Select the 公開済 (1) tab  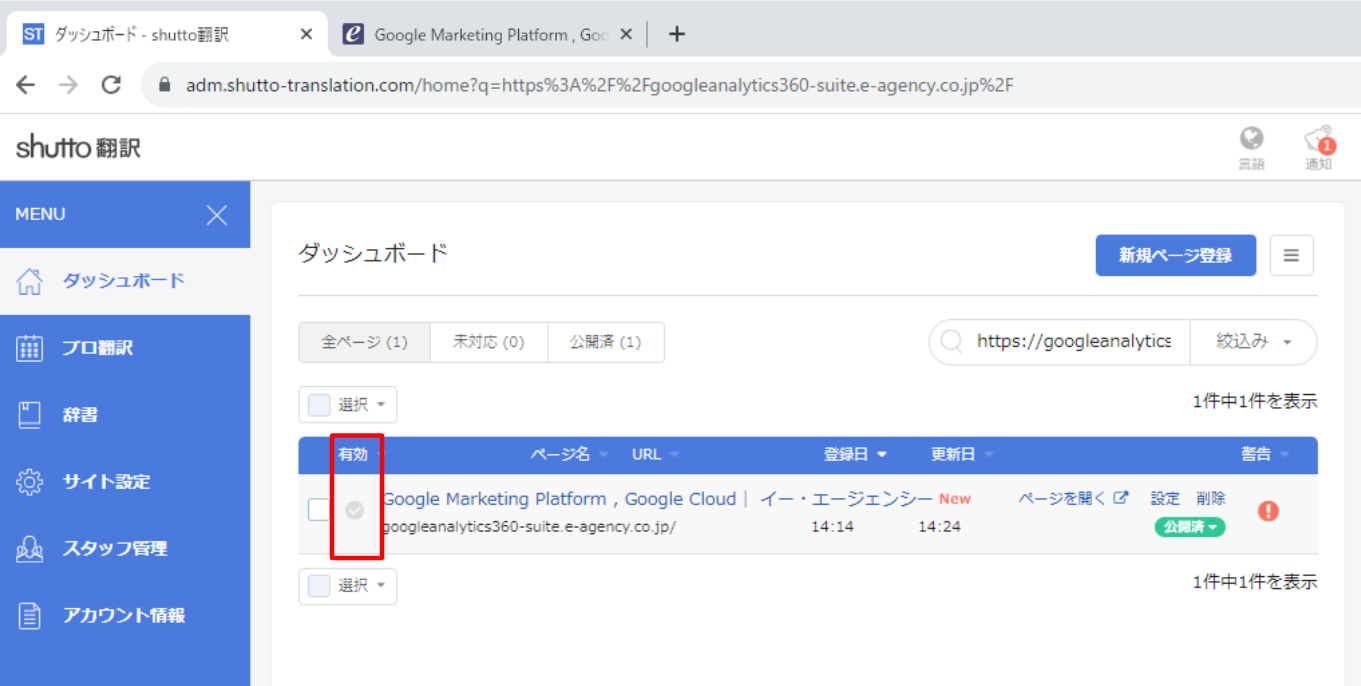point(606,342)
